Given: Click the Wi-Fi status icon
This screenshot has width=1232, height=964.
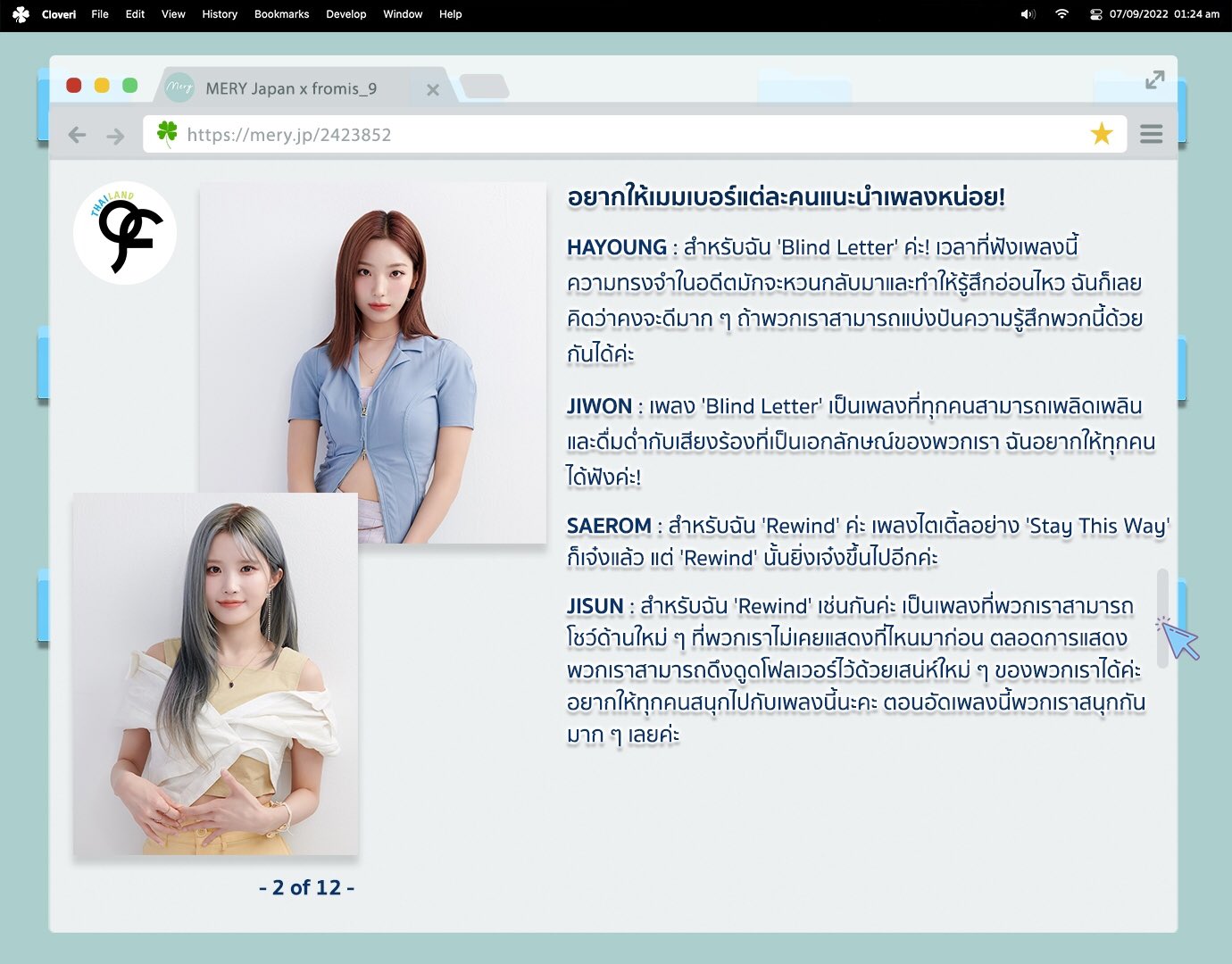Looking at the screenshot, I should (x=1061, y=14).
